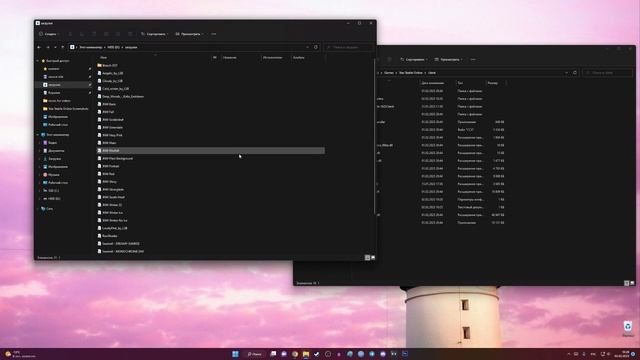640x360 pixels.
Task: Expand the SSD (C:) drive chevron
Action: pos(40,191)
